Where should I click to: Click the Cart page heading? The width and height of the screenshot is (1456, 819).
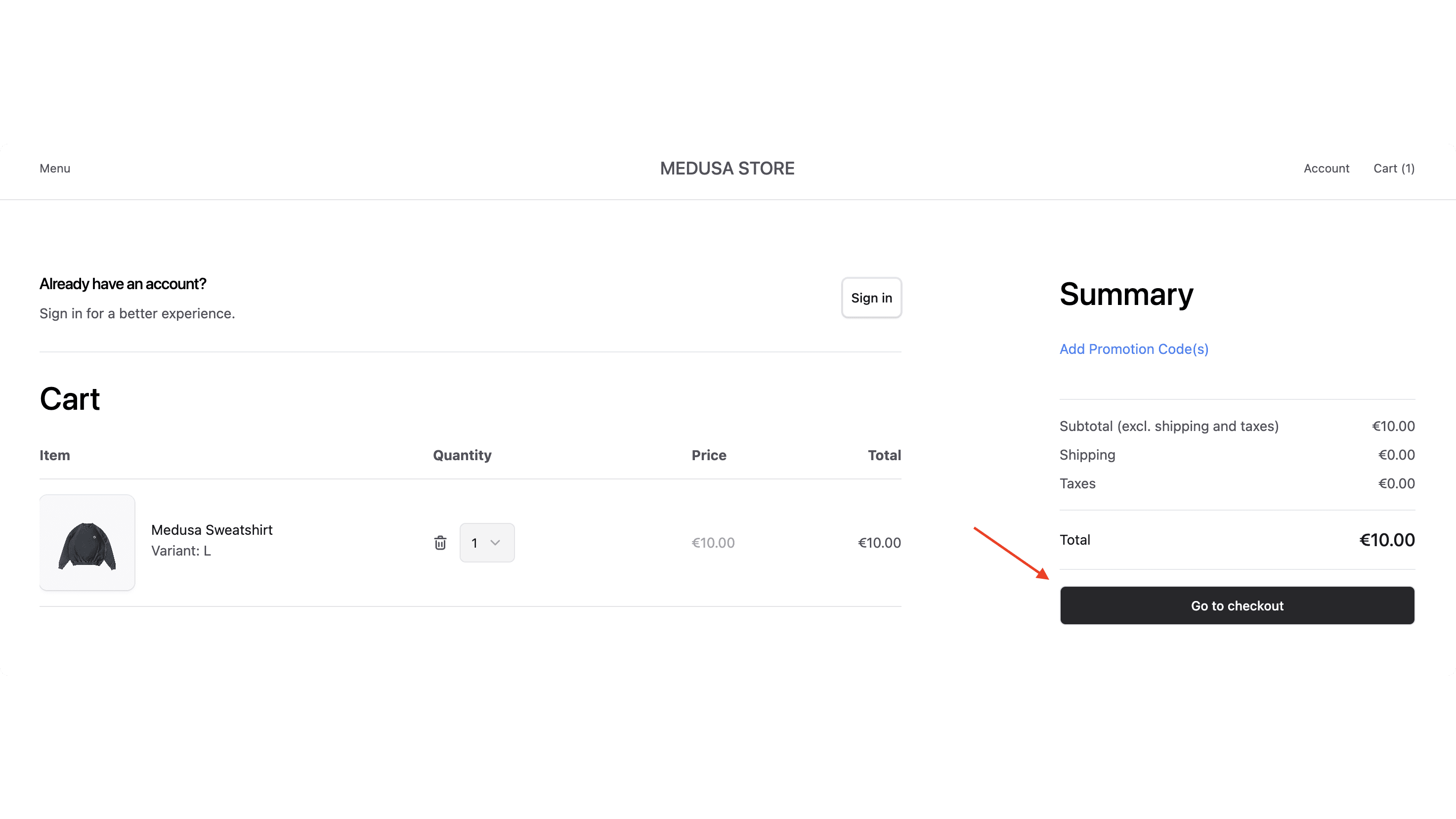(70, 399)
